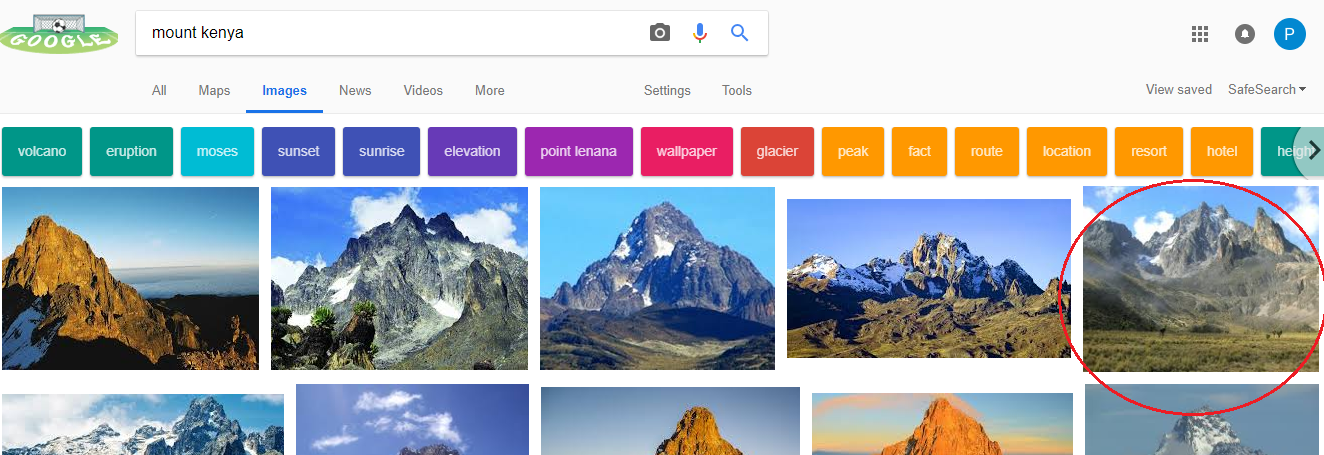This screenshot has height=455, width=1324.
Task: Select the Images tab
Action: click(285, 90)
